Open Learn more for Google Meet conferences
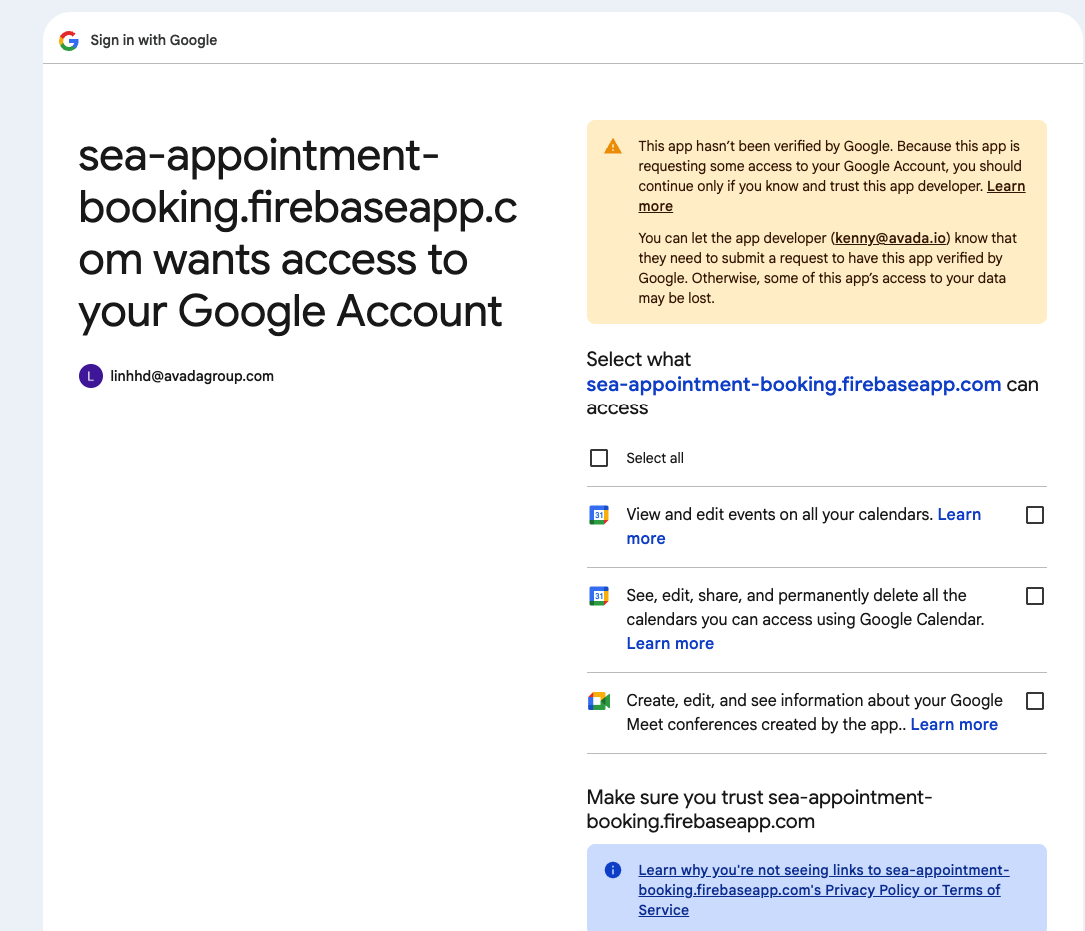The height and width of the screenshot is (931, 1085). [954, 725]
